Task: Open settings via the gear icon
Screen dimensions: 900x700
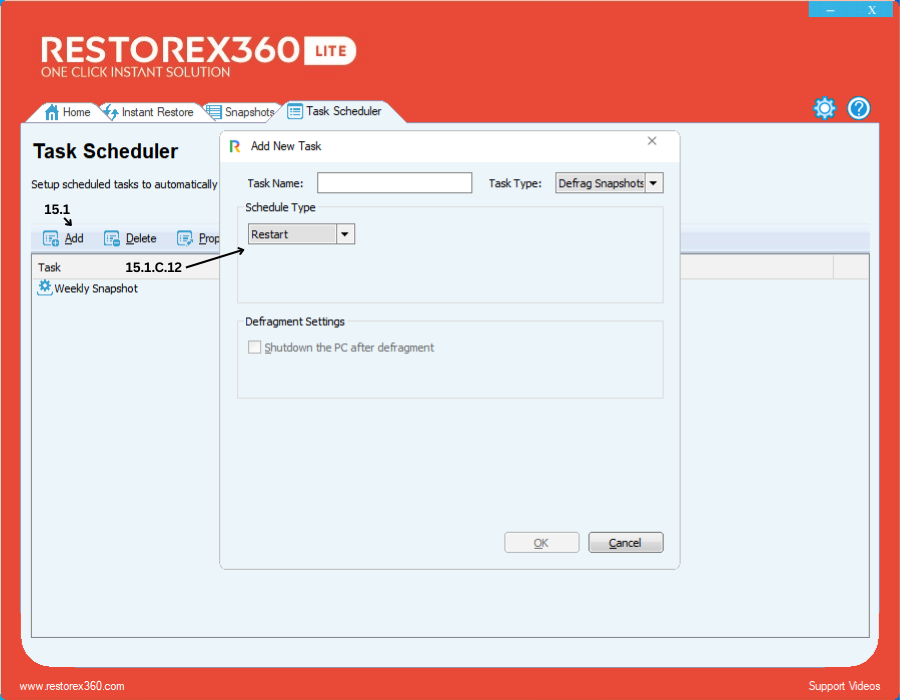Action: click(x=824, y=109)
